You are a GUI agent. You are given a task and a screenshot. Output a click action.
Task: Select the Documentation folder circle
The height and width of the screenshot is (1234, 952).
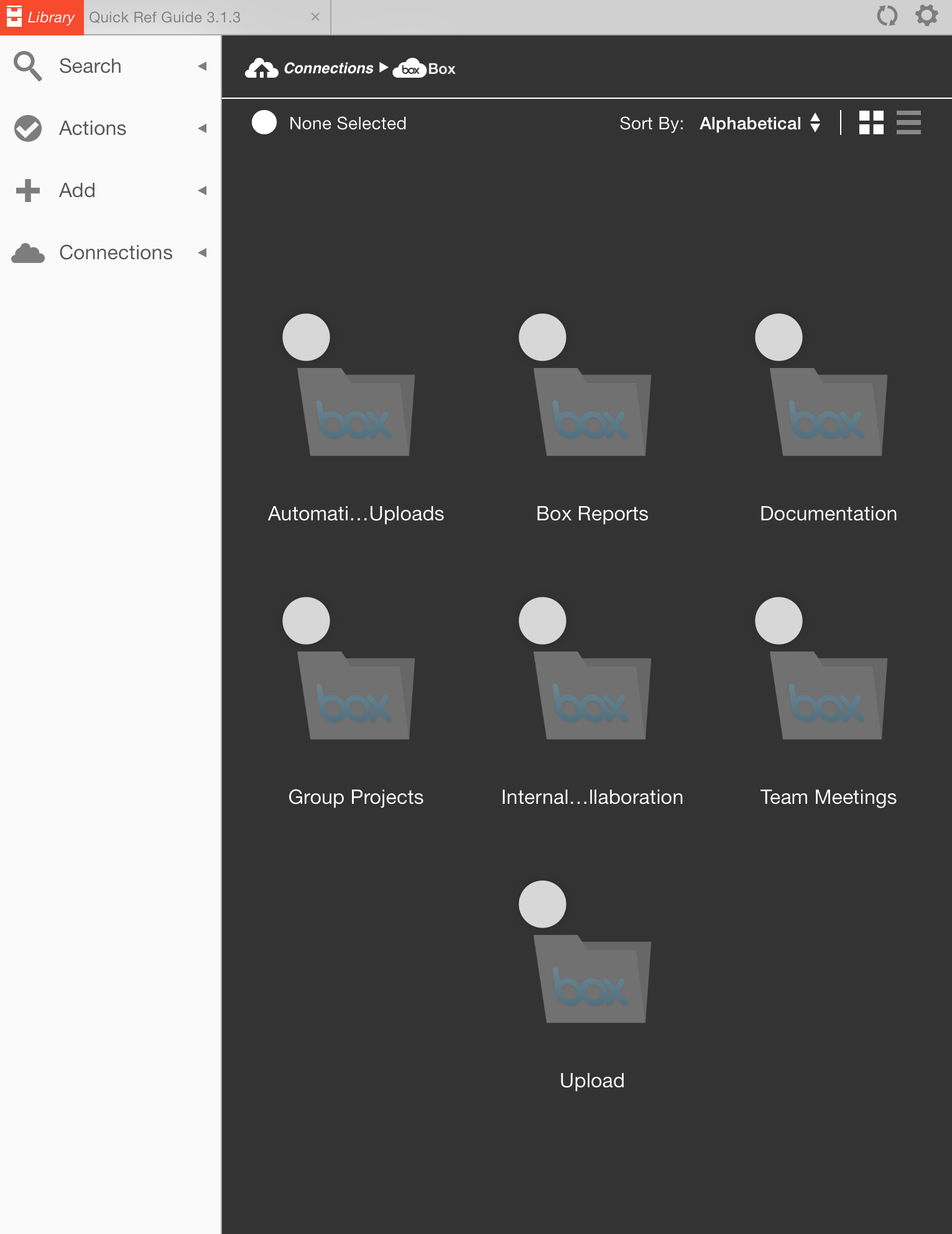pyautogui.click(x=779, y=337)
